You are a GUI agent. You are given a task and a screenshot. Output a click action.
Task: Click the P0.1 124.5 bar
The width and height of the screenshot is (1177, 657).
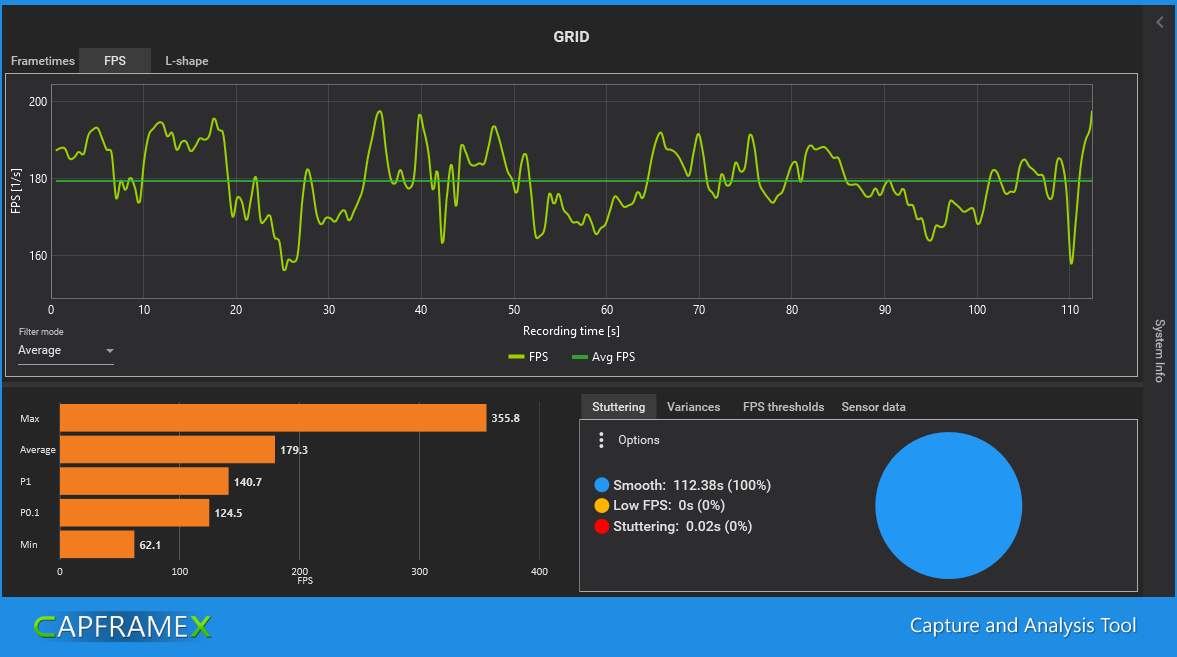(x=134, y=513)
